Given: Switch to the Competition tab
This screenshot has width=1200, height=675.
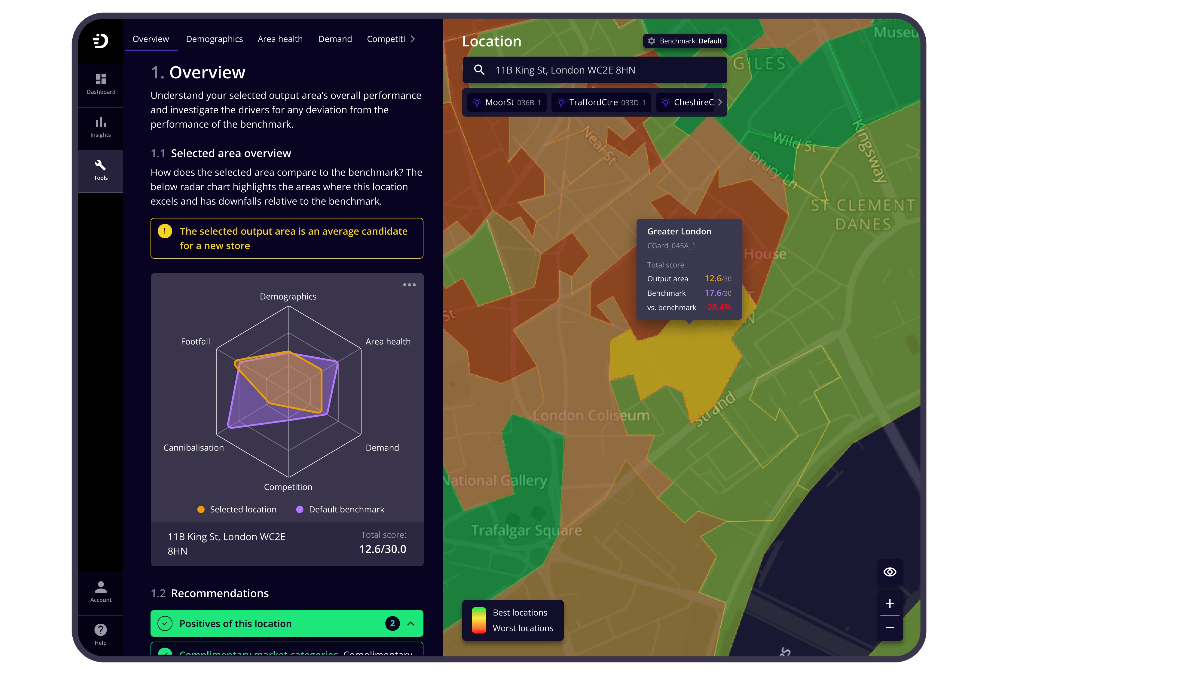Looking at the screenshot, I should pos(386,39).
